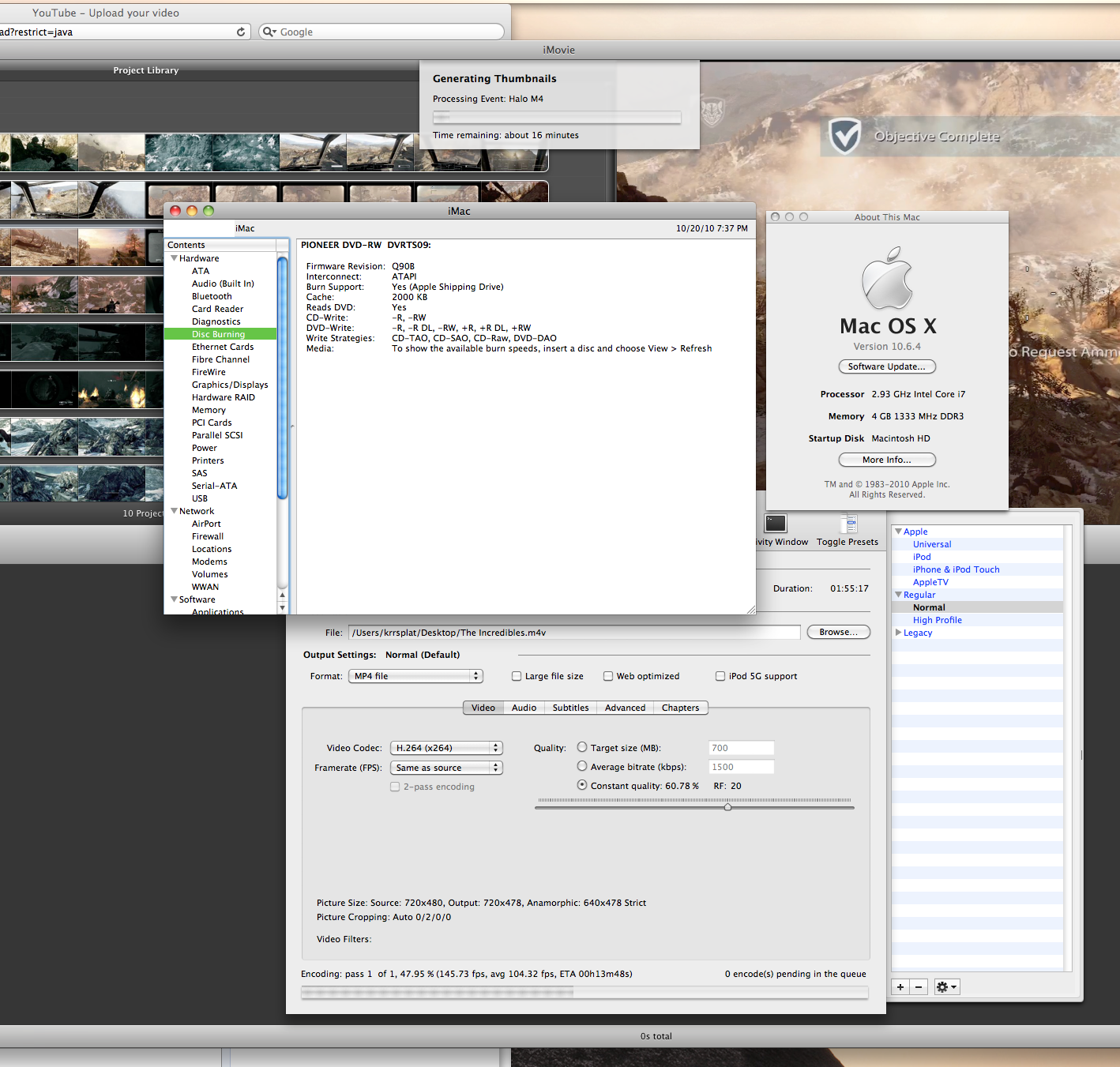Open the HandBrake Activity Window icon
The width and height of the screenshot is (1120, 1067).
click(776, 524)
